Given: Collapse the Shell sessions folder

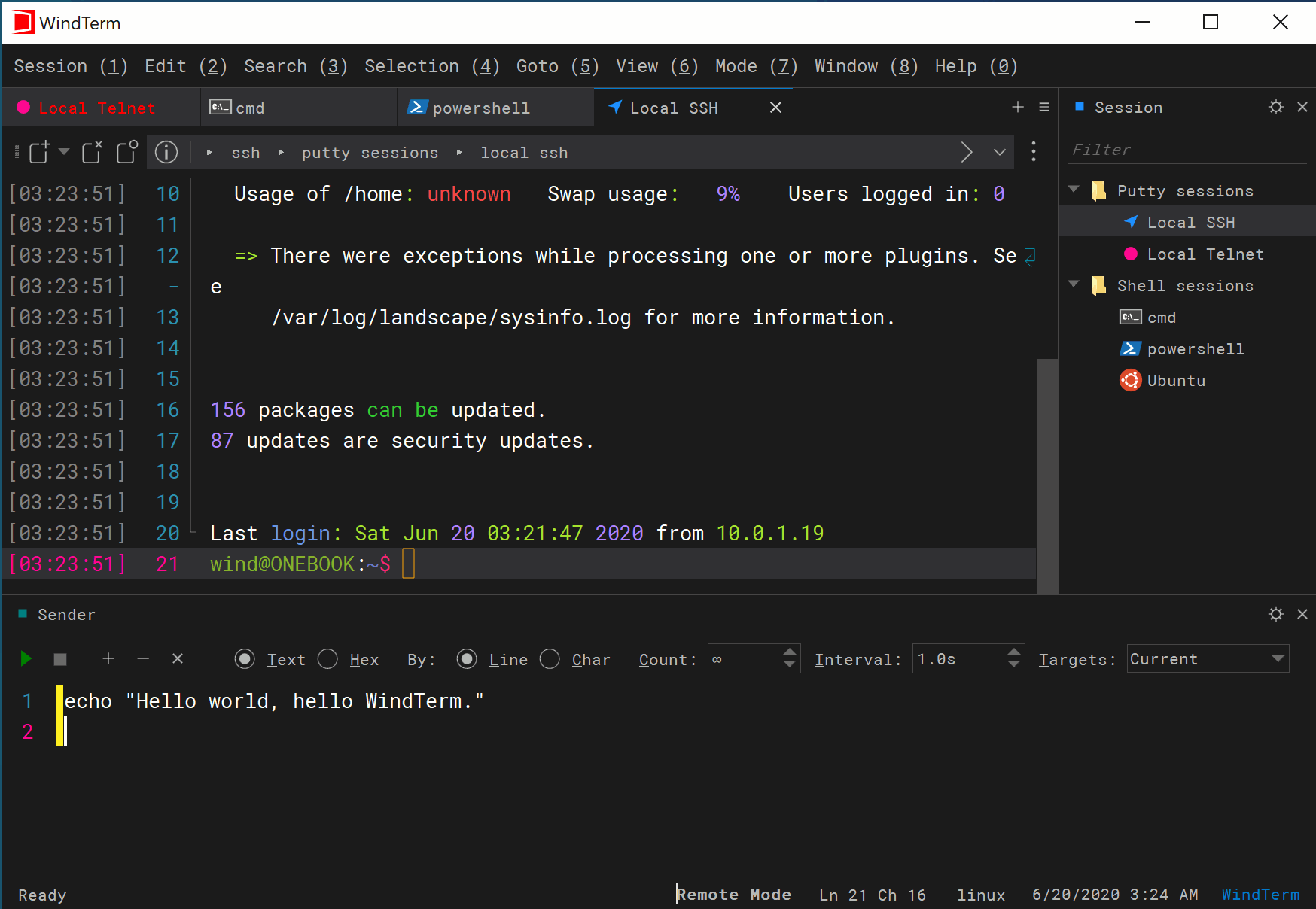Looking at the screenshot, I should [x=1074, y=284].
